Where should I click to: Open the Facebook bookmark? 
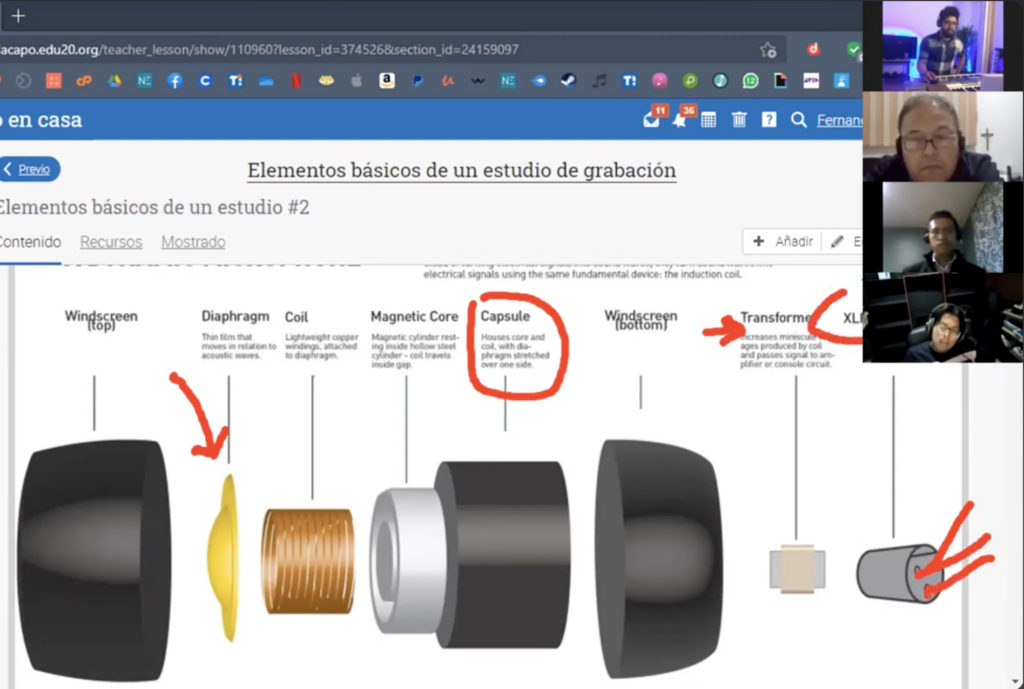174,81
